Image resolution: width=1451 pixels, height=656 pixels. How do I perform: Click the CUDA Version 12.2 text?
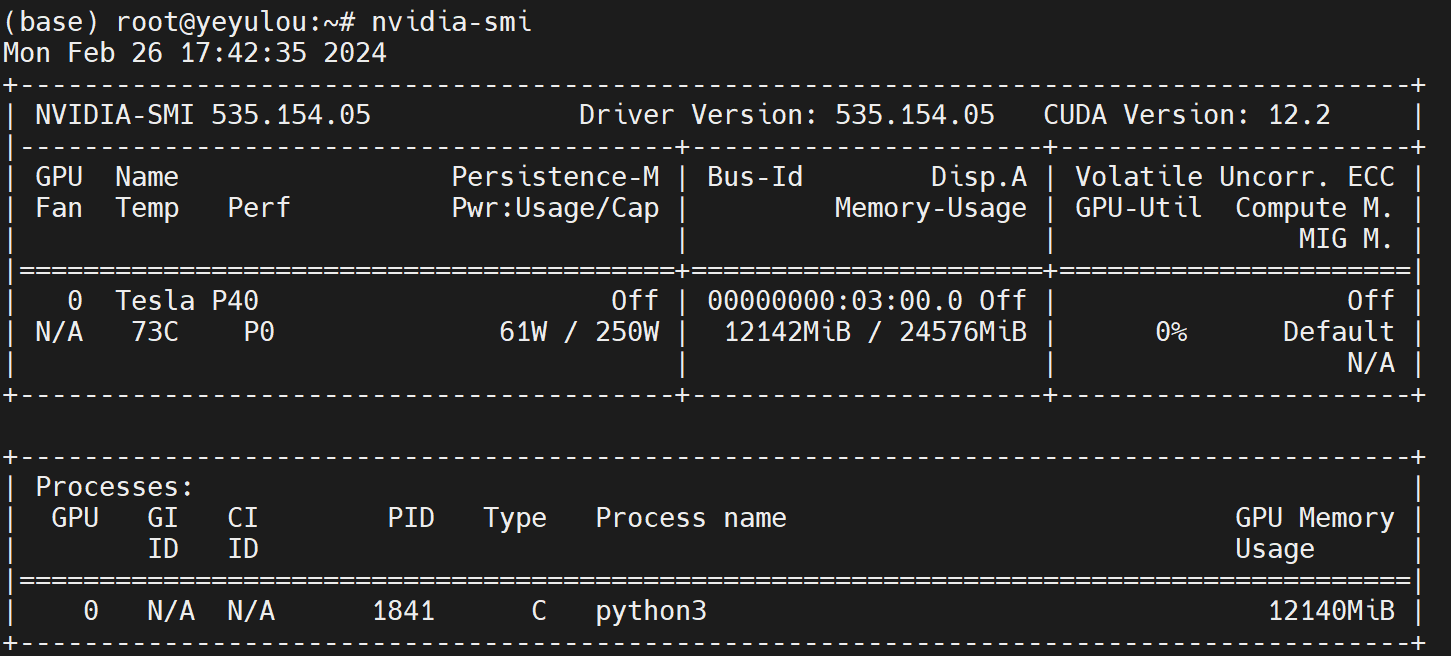pos(1186,115)
